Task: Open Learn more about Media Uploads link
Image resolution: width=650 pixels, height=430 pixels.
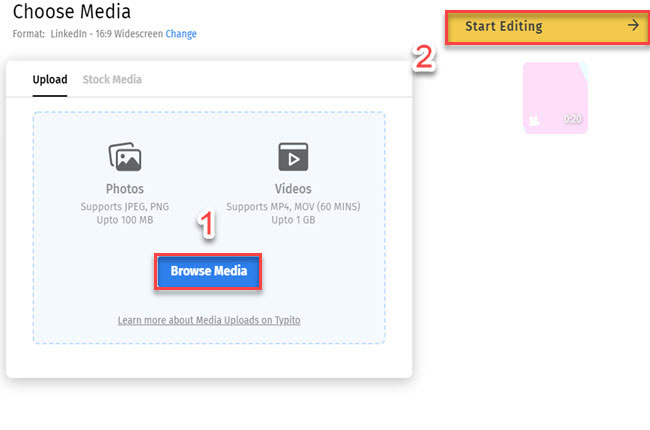Action: 209,320
